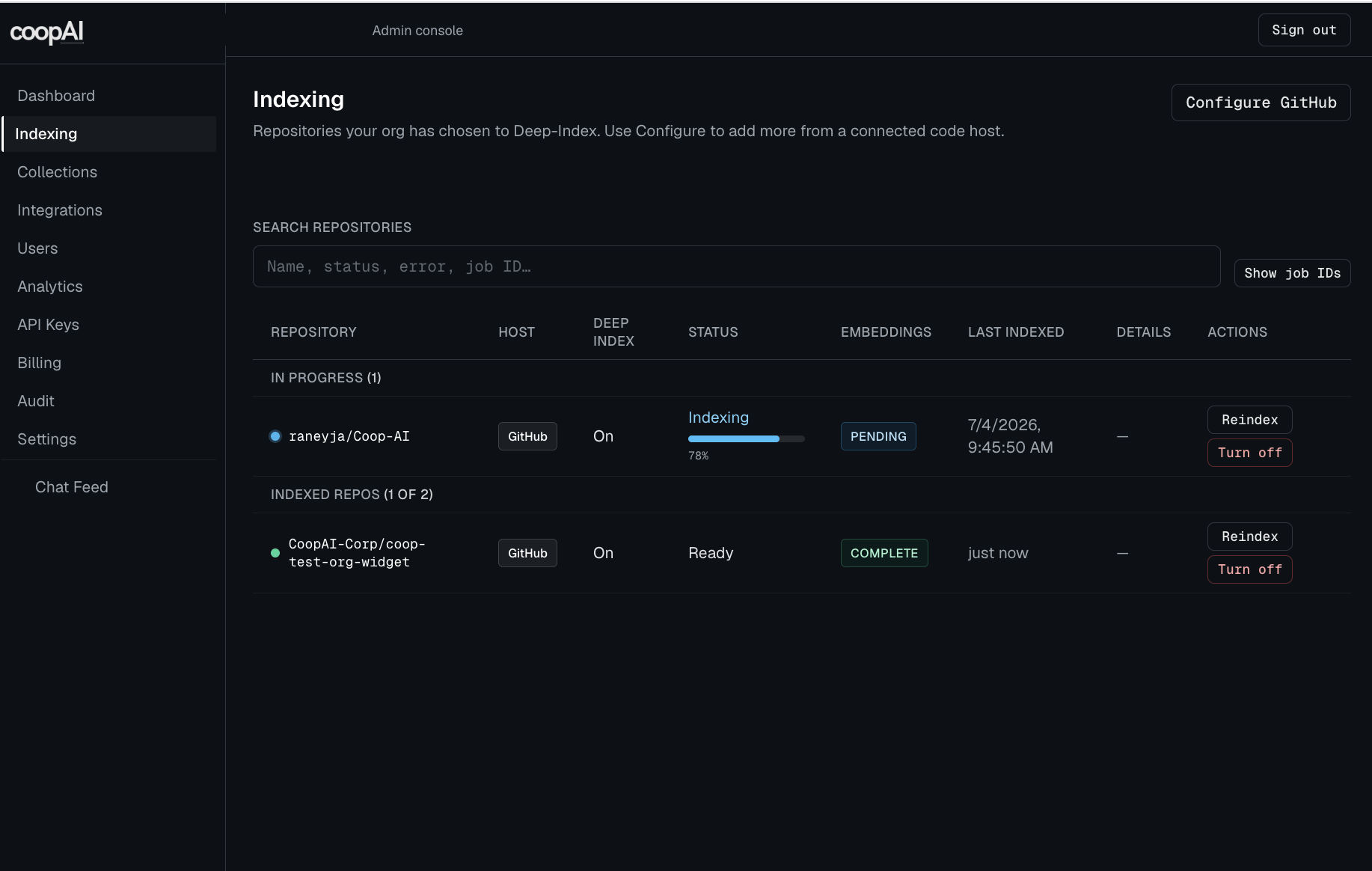1372x871 pixels.
Task: Click the COMPLETE embeddings badge
Action: pyautogui.click(x=884, y=553)
